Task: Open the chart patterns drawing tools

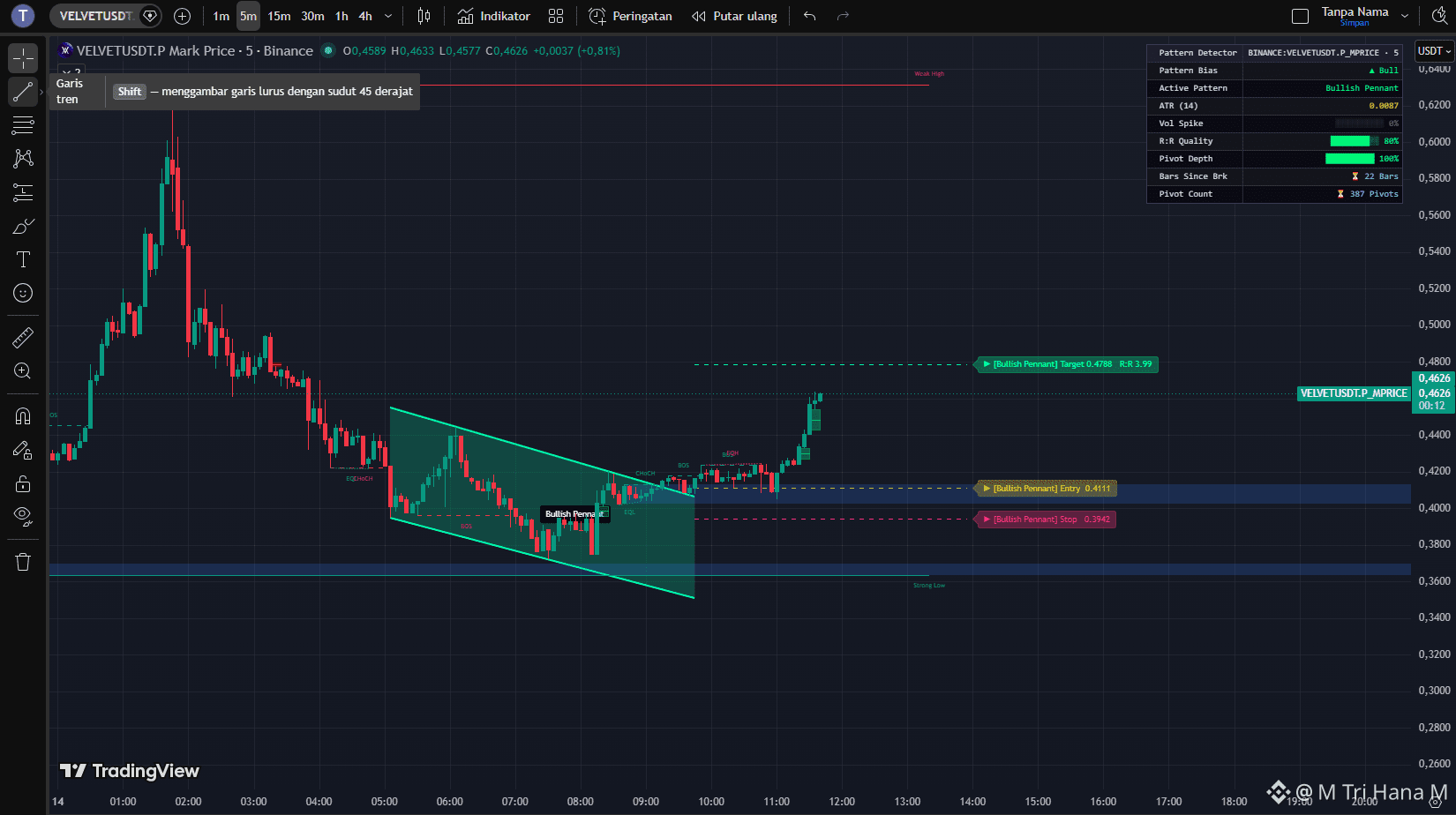Action: point(23,159)
